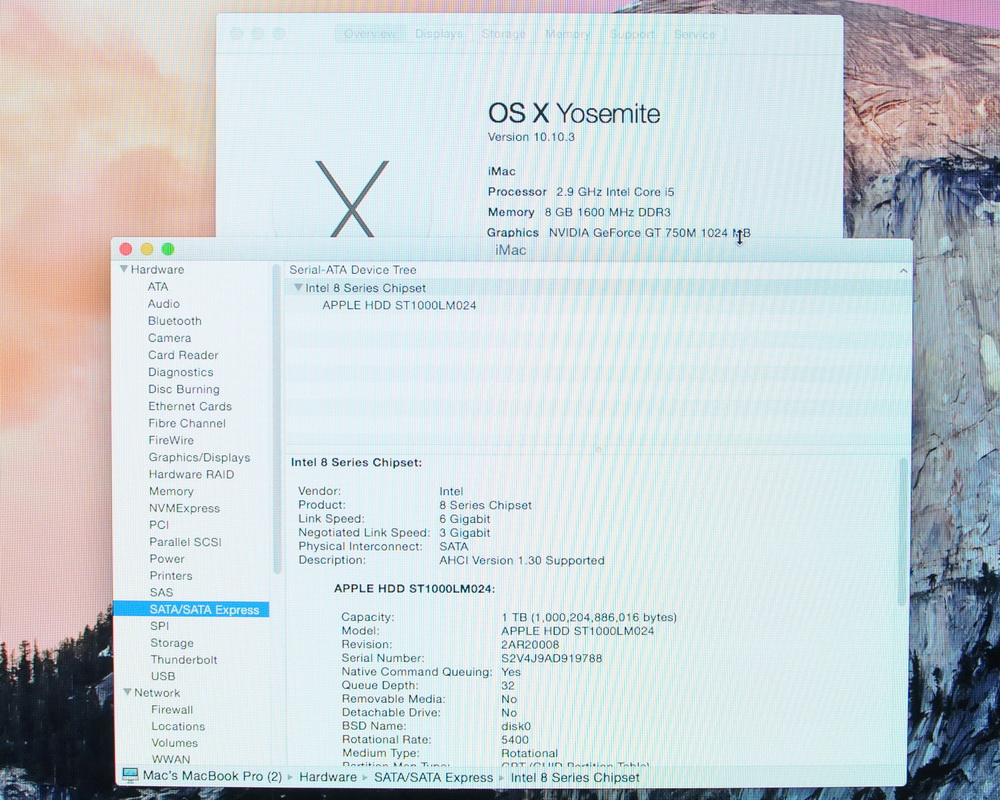Screen dimensions: 1000x800
Task: Switch to Overview tab in About This Mac
Action: (370, 34)
